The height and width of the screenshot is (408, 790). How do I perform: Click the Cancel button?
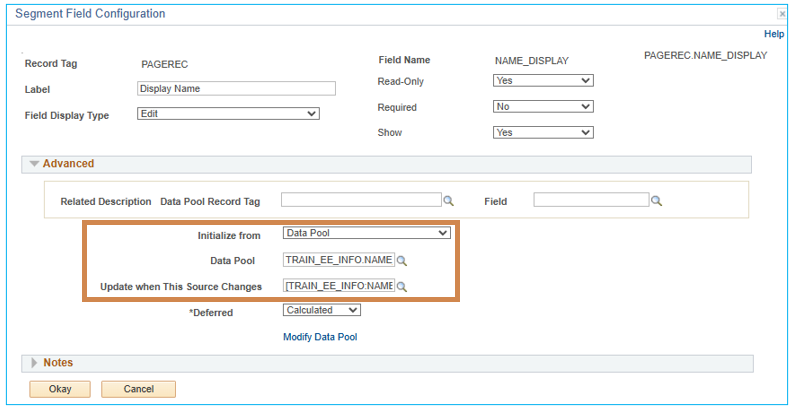[x=139, y=389]
